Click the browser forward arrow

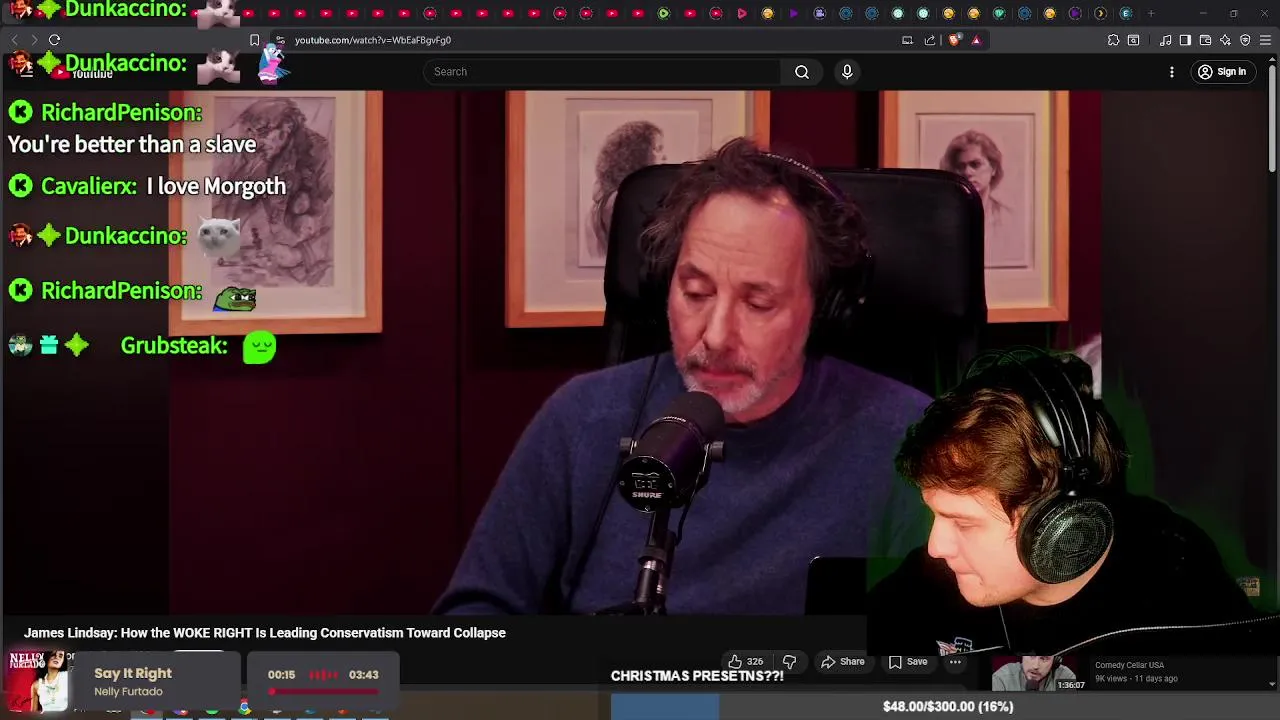tap(34, 40)
